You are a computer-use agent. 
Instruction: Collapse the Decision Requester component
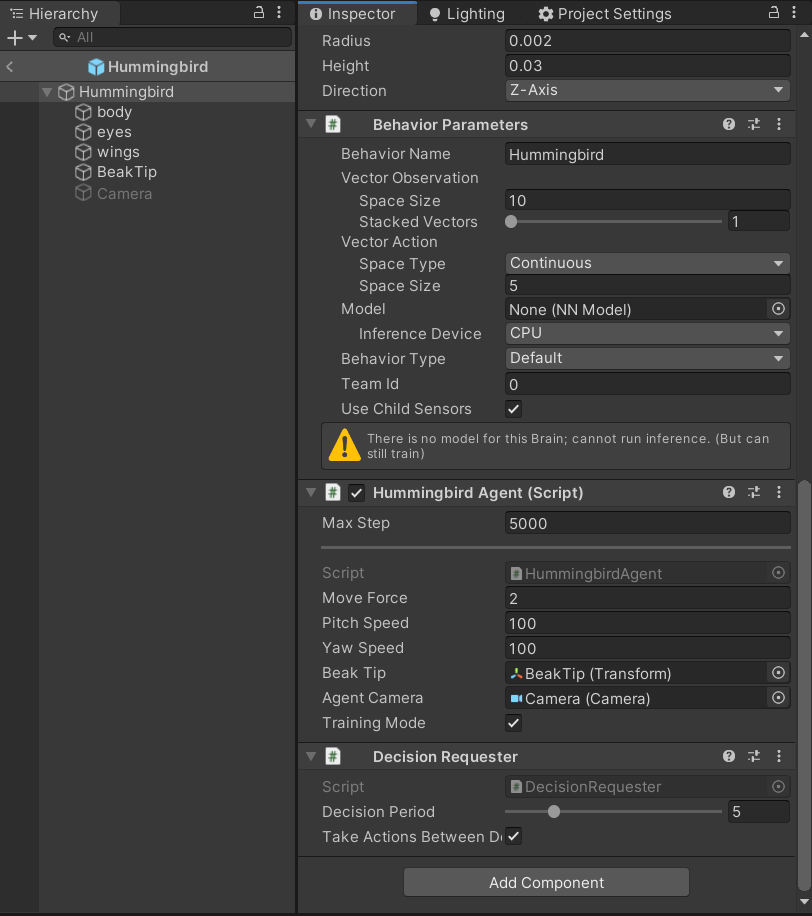pos(311,757)
